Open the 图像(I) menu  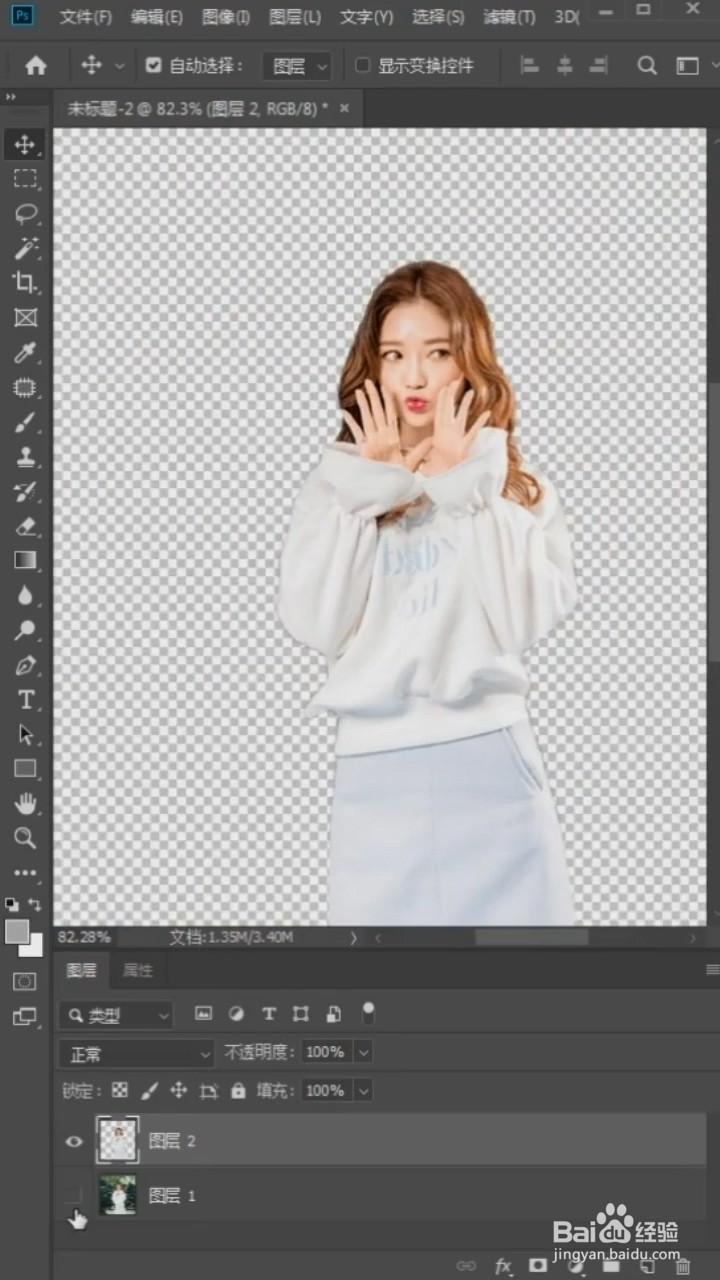[x=226, y=17]
